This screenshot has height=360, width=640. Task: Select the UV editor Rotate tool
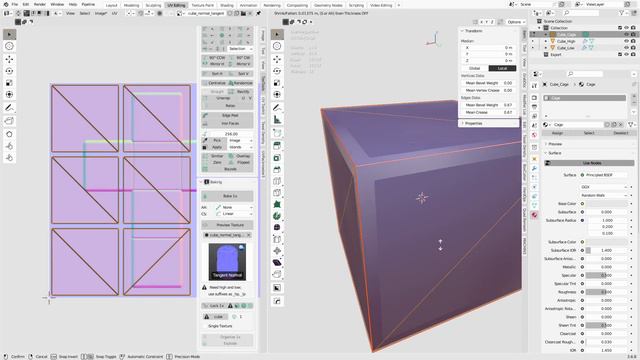coord(9,71)
